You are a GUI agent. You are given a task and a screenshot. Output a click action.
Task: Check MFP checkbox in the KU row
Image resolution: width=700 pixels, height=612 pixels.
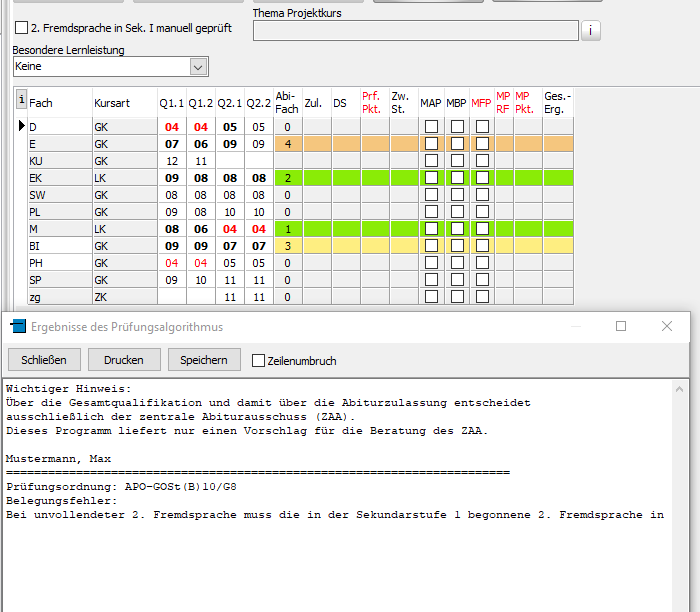pos(482,161)
